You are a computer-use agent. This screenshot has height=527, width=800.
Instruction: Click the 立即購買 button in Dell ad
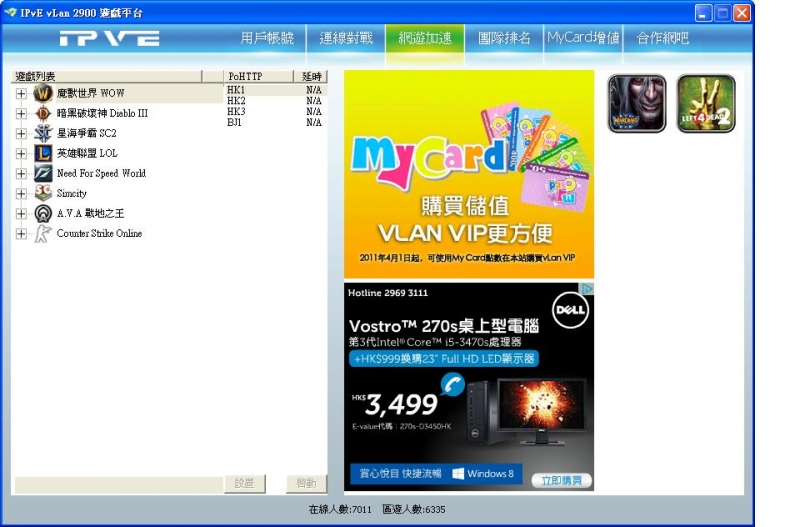[561, 481]
